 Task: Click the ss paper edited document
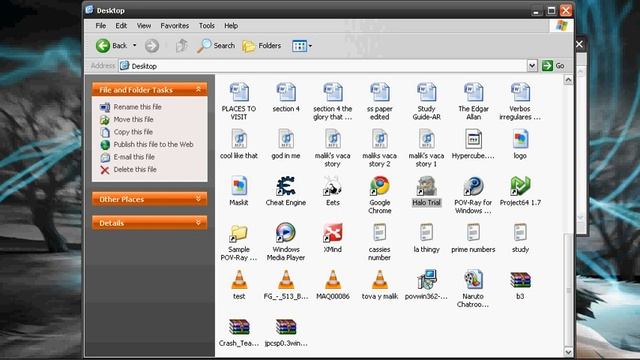[x=380, y=92]
